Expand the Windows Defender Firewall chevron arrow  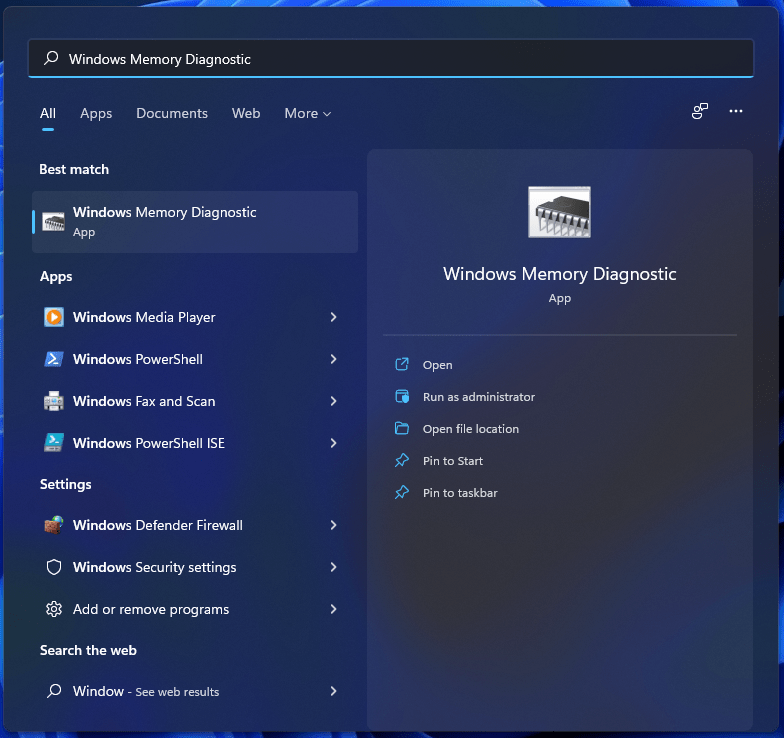tap(333, 525)
